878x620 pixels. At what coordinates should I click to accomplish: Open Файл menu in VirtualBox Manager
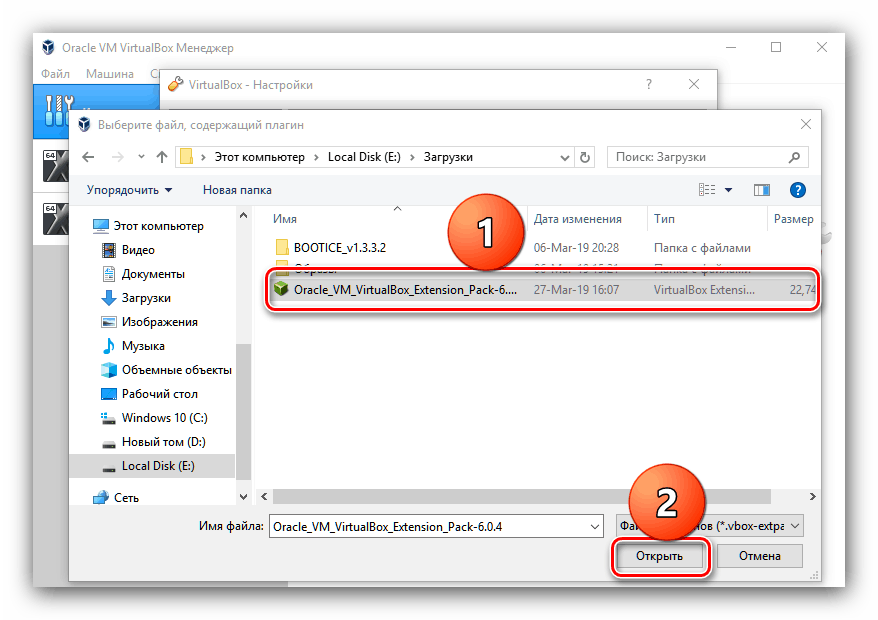[55, 74]
